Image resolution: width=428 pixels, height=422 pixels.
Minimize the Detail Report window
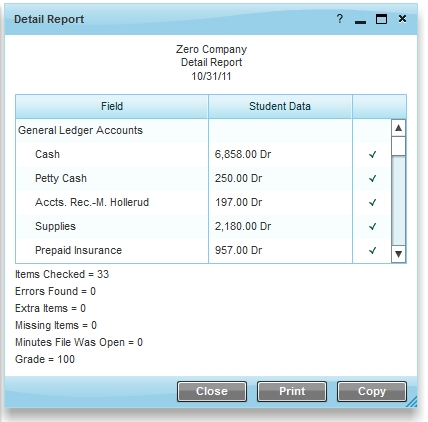click(360, 22)
